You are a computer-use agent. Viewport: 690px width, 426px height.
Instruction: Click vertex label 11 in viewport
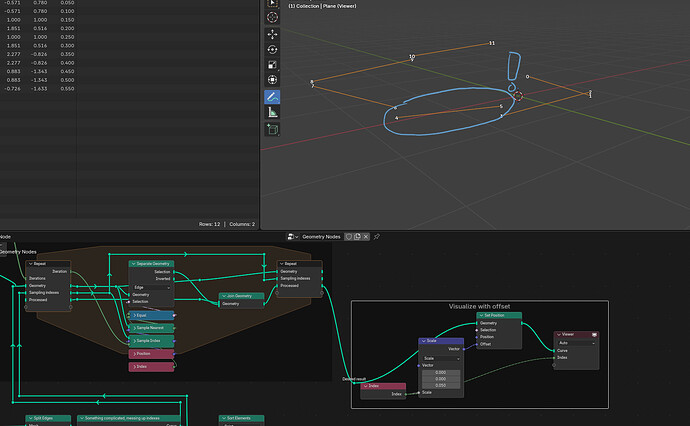click(492, 43)
